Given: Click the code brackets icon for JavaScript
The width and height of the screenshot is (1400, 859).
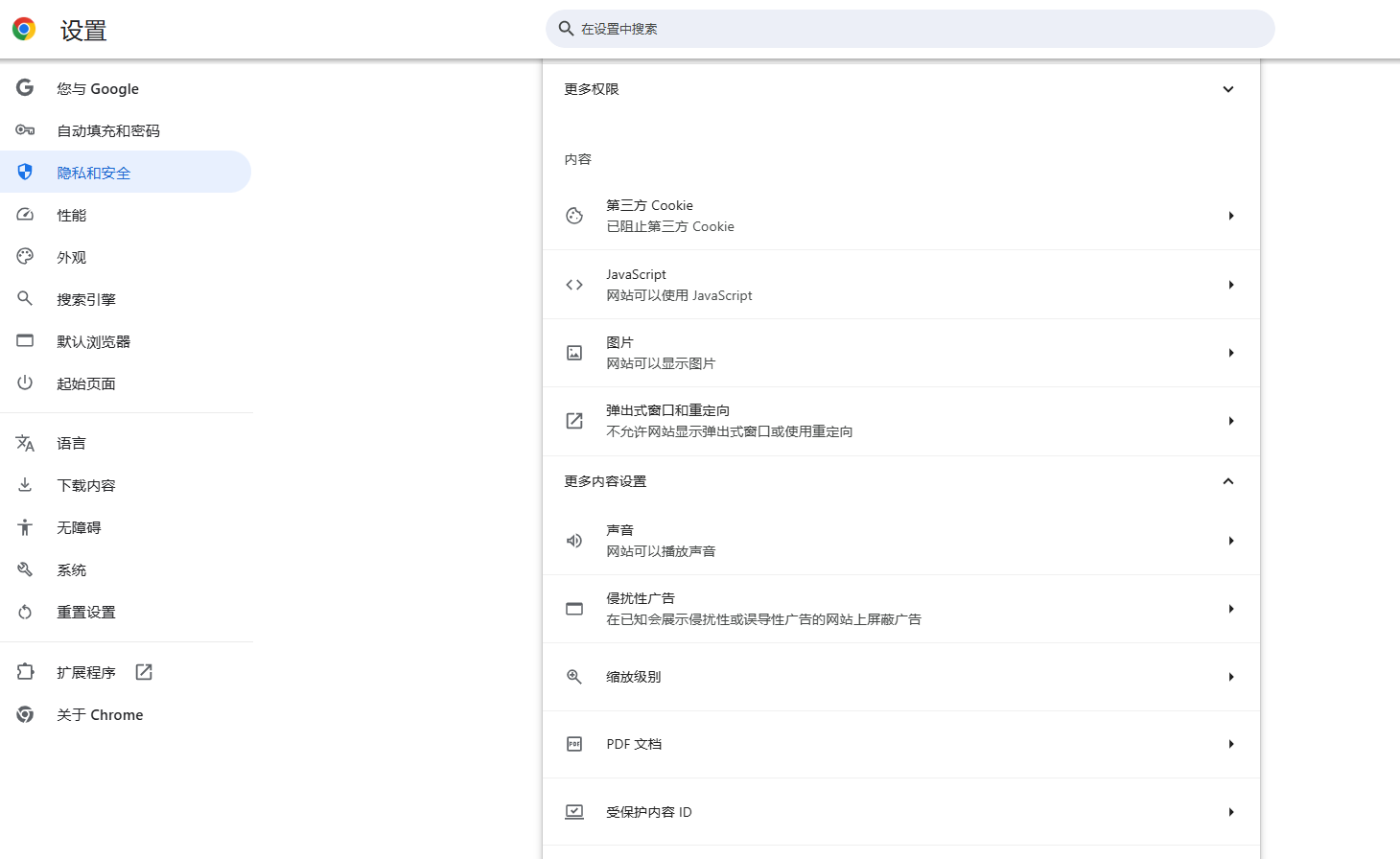Looking at the screenshot, I should [x=574, y=285].
